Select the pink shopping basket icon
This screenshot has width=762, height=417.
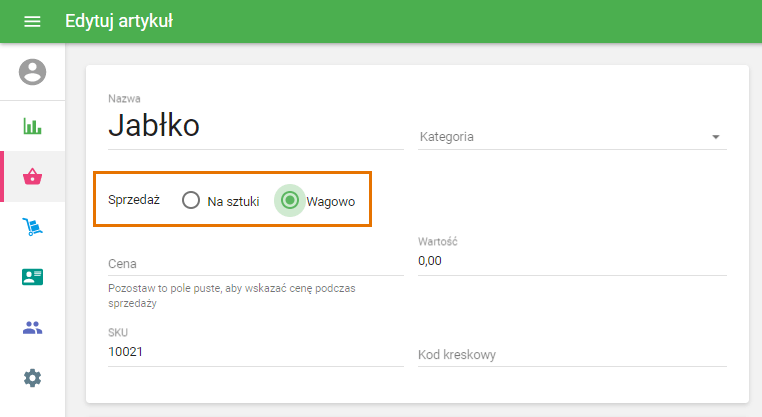[33, 176]
